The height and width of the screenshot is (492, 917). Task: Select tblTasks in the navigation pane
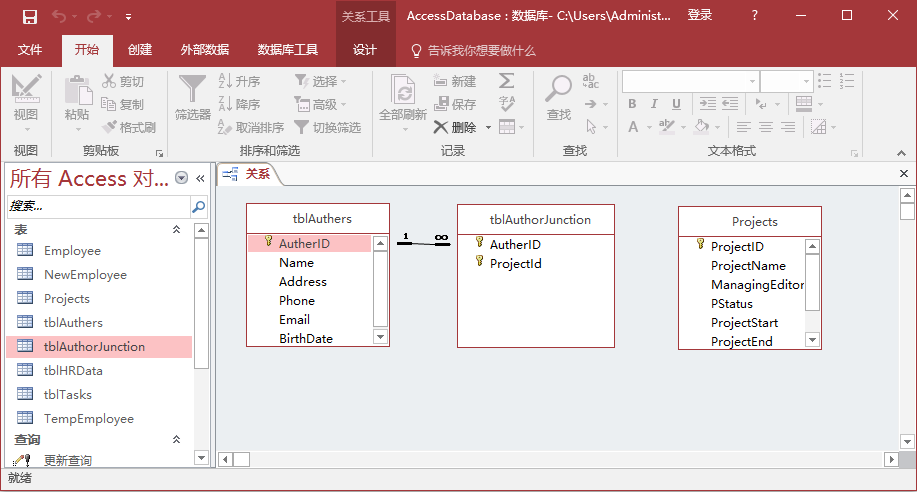(68, 395)
